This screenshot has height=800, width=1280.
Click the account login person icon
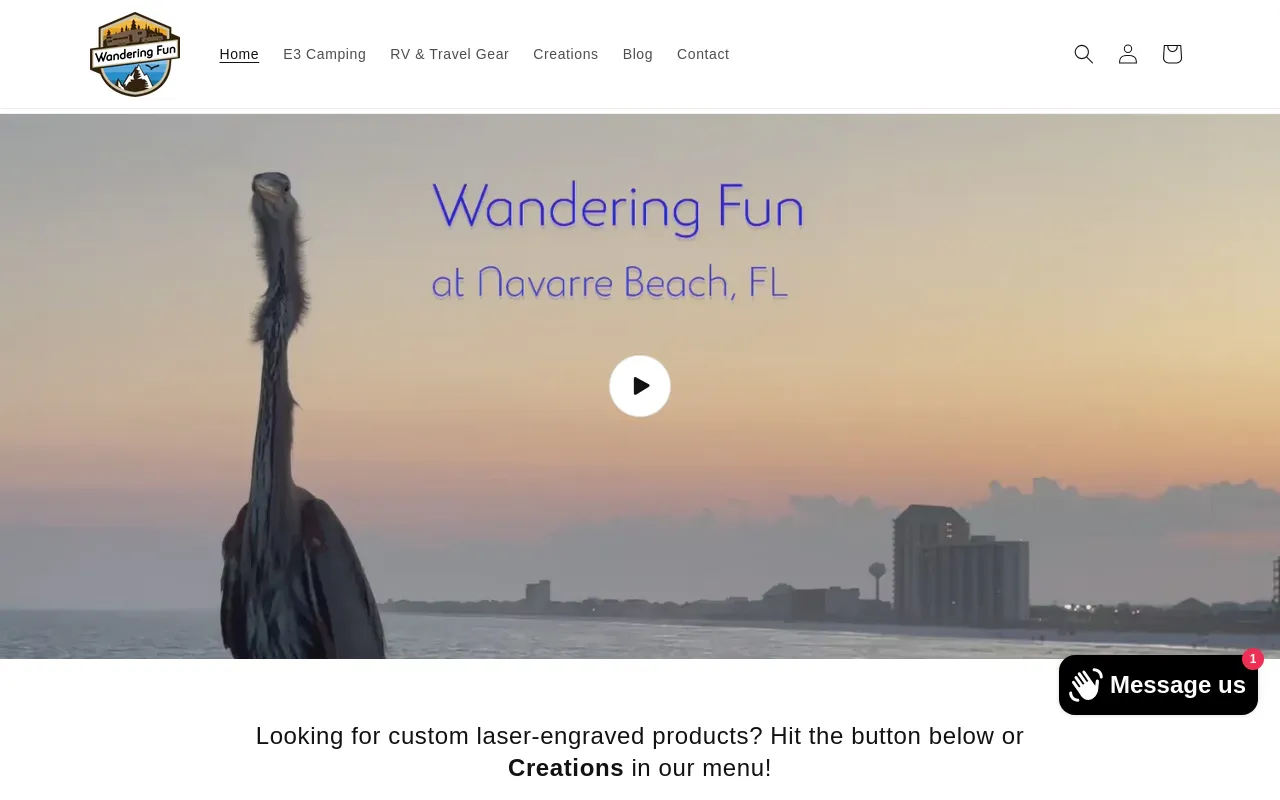coord(1128,54)
